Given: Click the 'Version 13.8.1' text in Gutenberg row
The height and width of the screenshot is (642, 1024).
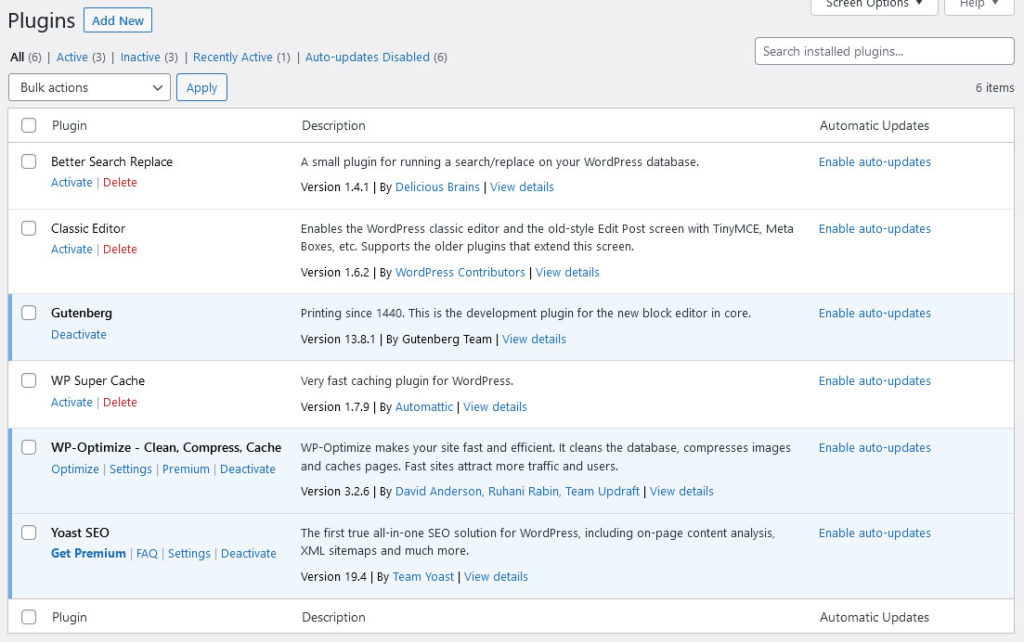Looking at the screenshot, I should click(x=338, y=339).
